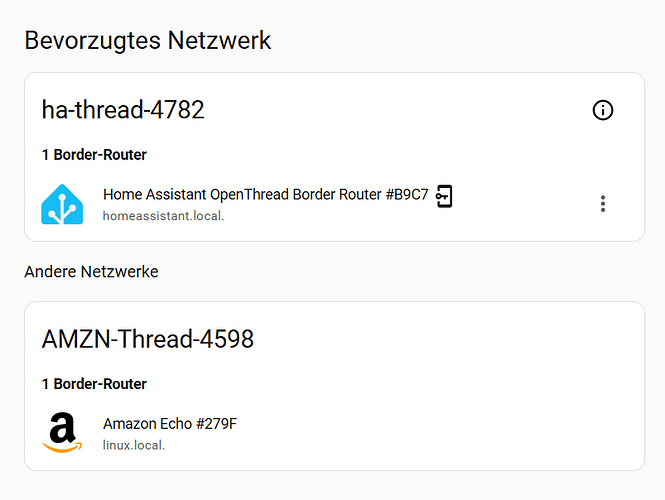Open three-dot menu for Home Assistant router
Image resolution: width=665 pixels, height=500 pixels.
[603, 204]
